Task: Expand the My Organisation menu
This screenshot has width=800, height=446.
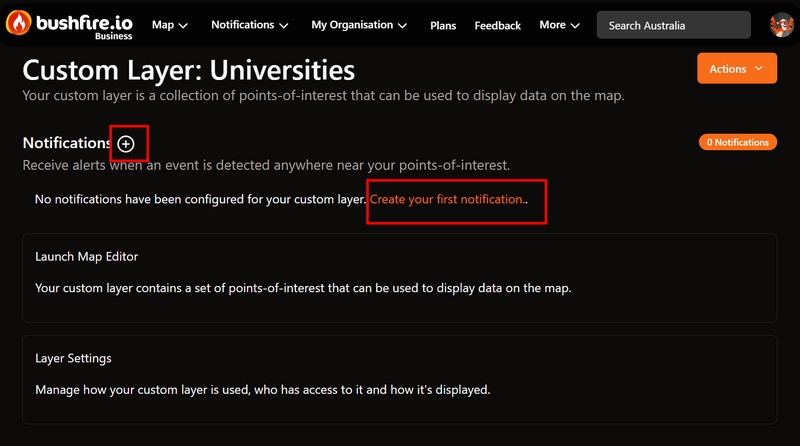Action: click(x=359, y=25)
